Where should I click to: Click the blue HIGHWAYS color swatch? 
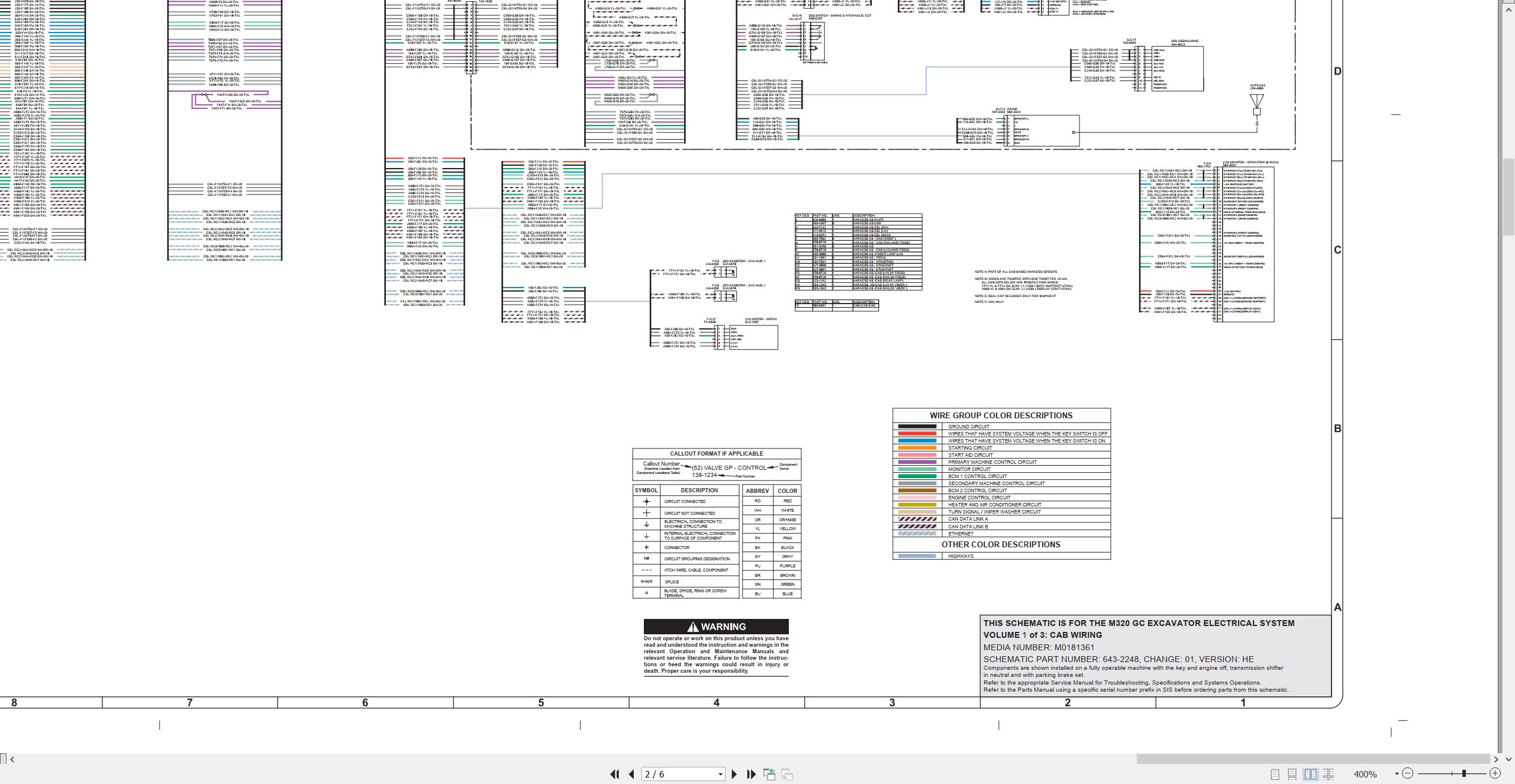click(x=917, y=556)
